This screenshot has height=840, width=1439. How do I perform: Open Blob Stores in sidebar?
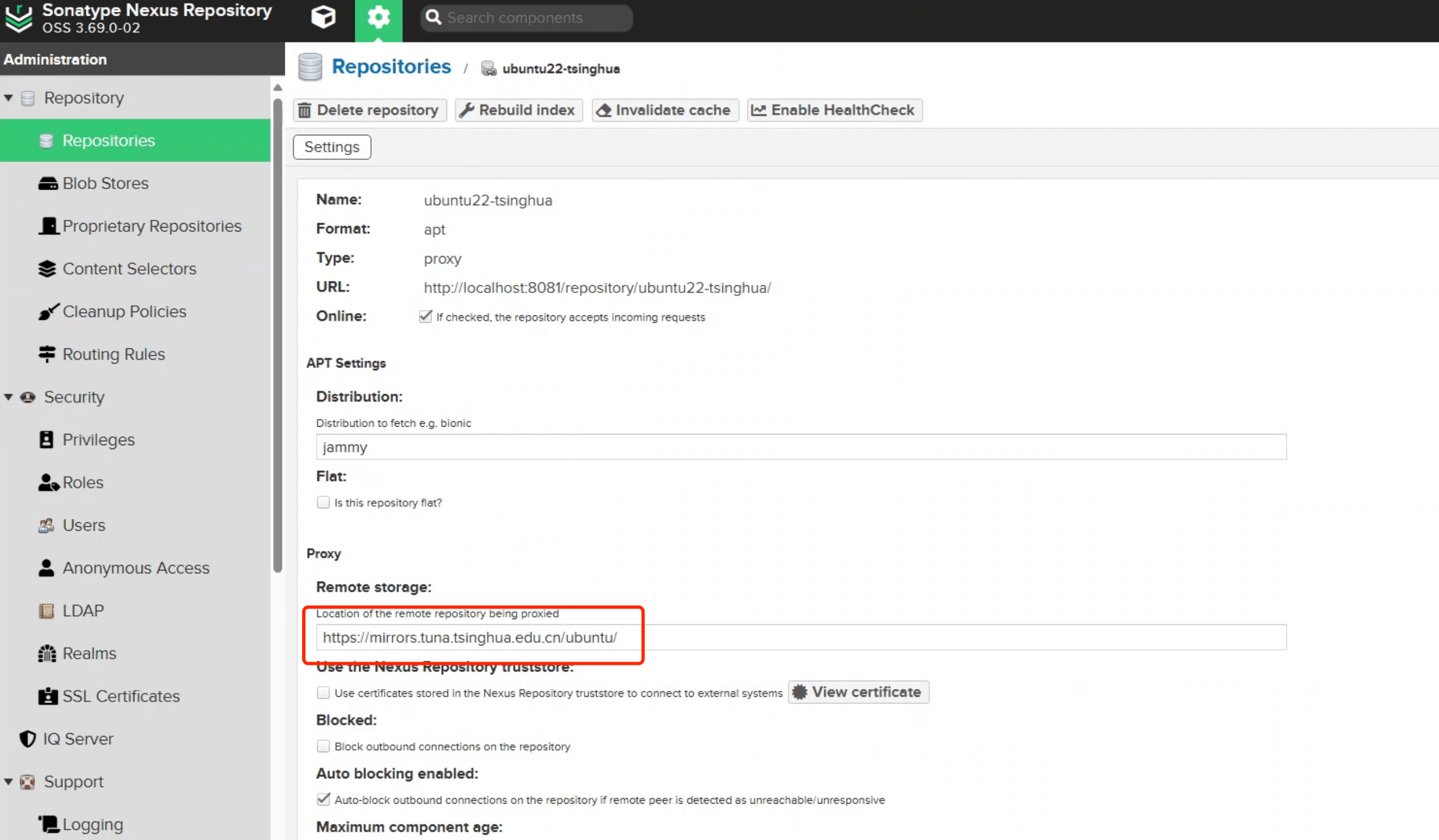[x=105, y=183]
